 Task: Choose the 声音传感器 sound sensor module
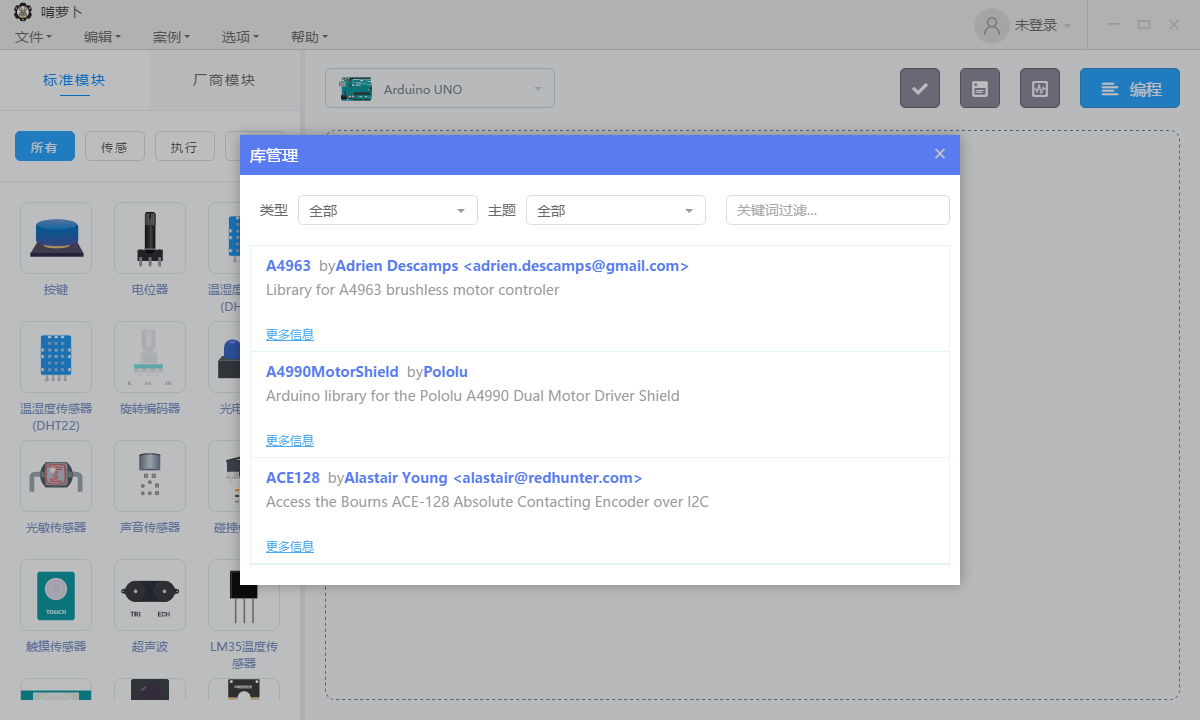pyautogui.click(x=150, y=476)
